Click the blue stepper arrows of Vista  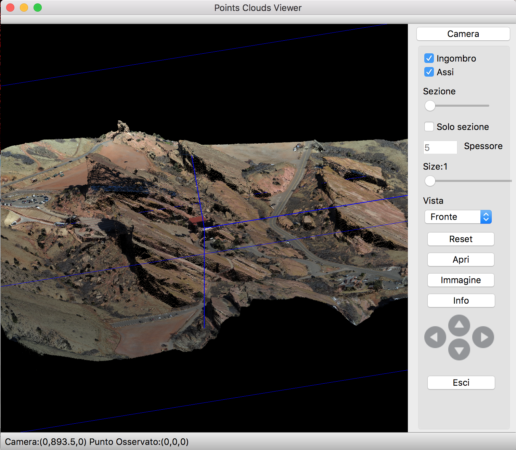point(486,217)
